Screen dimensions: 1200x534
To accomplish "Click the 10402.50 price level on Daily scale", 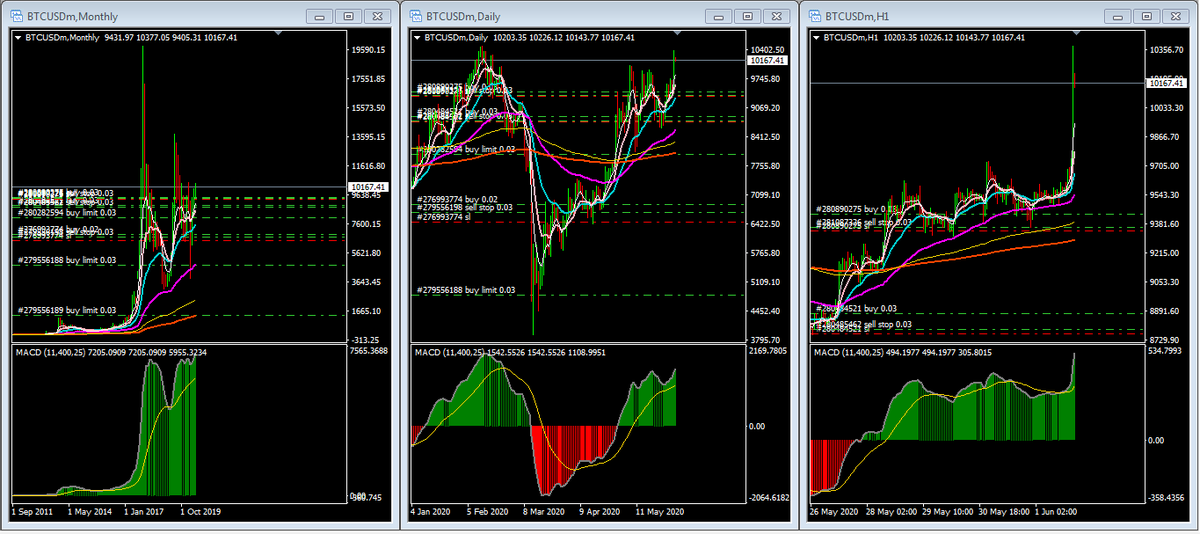I will coord(769,50).
